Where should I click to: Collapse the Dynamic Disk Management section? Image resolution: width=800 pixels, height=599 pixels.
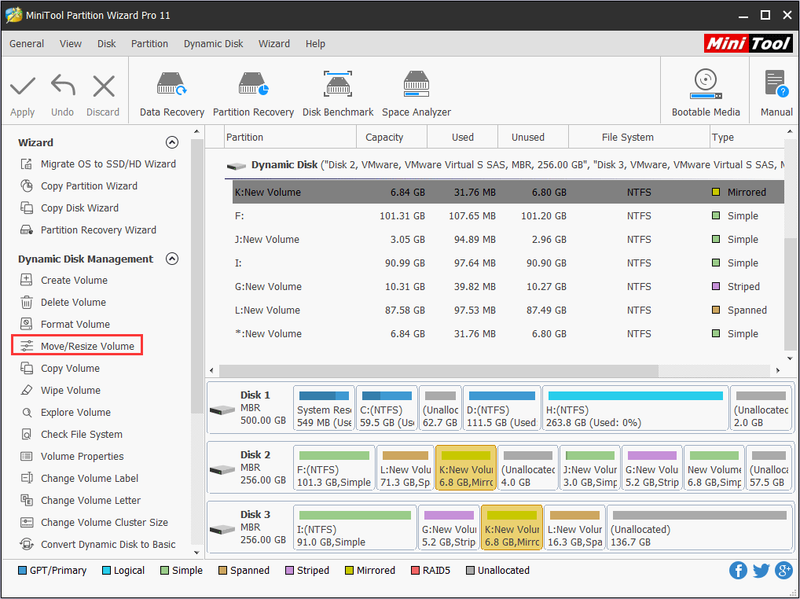(x=172, y=259)
